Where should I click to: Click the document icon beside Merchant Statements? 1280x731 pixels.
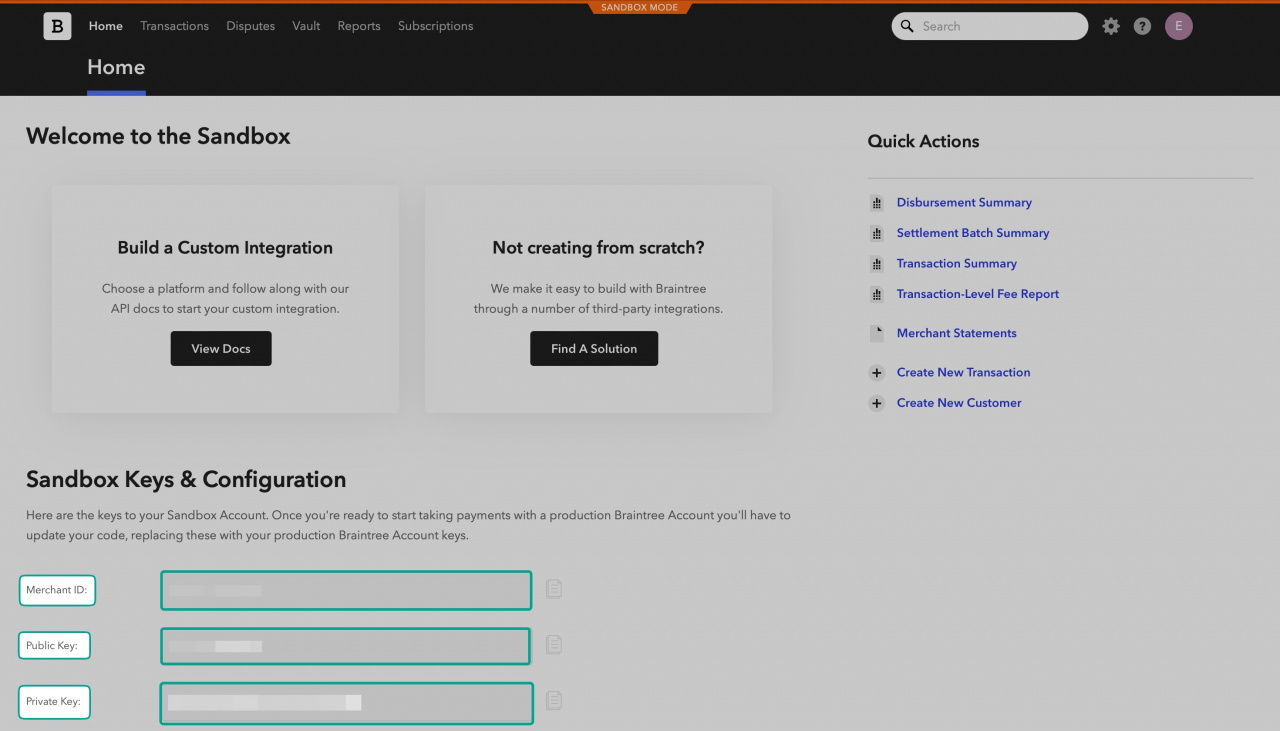pos(876,332)
